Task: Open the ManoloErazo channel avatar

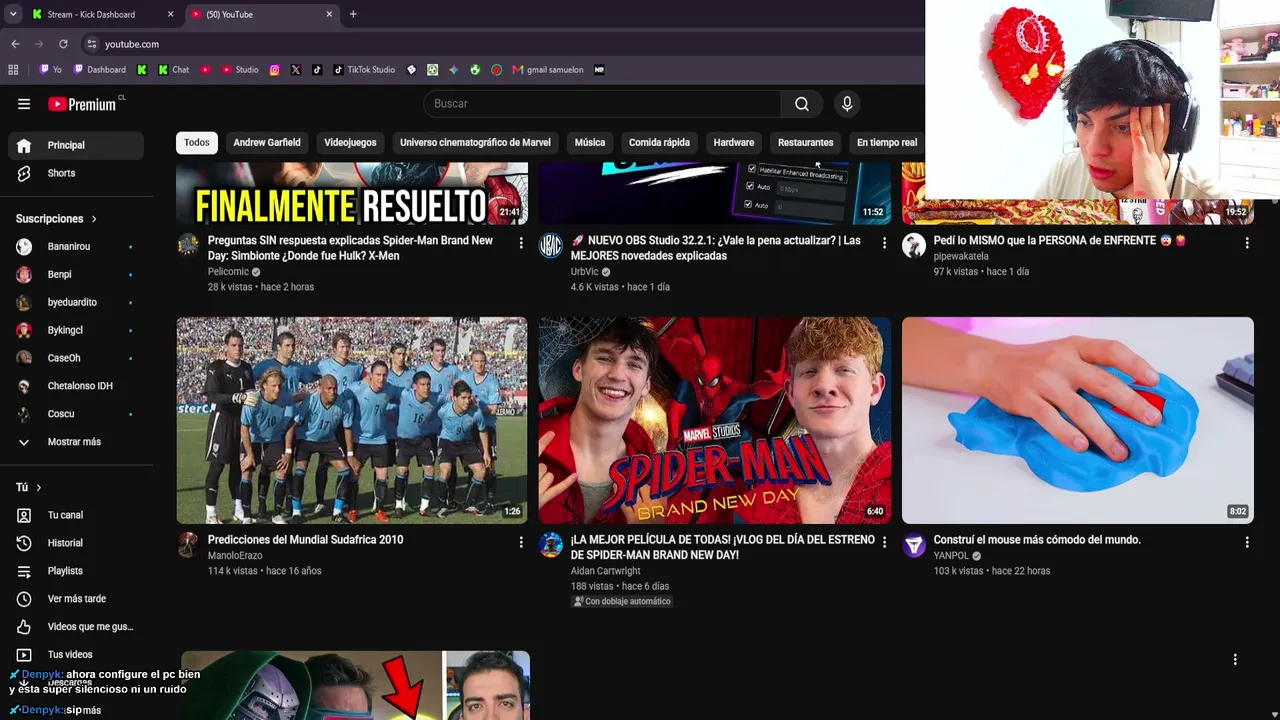Action: [x=188, y=544]
